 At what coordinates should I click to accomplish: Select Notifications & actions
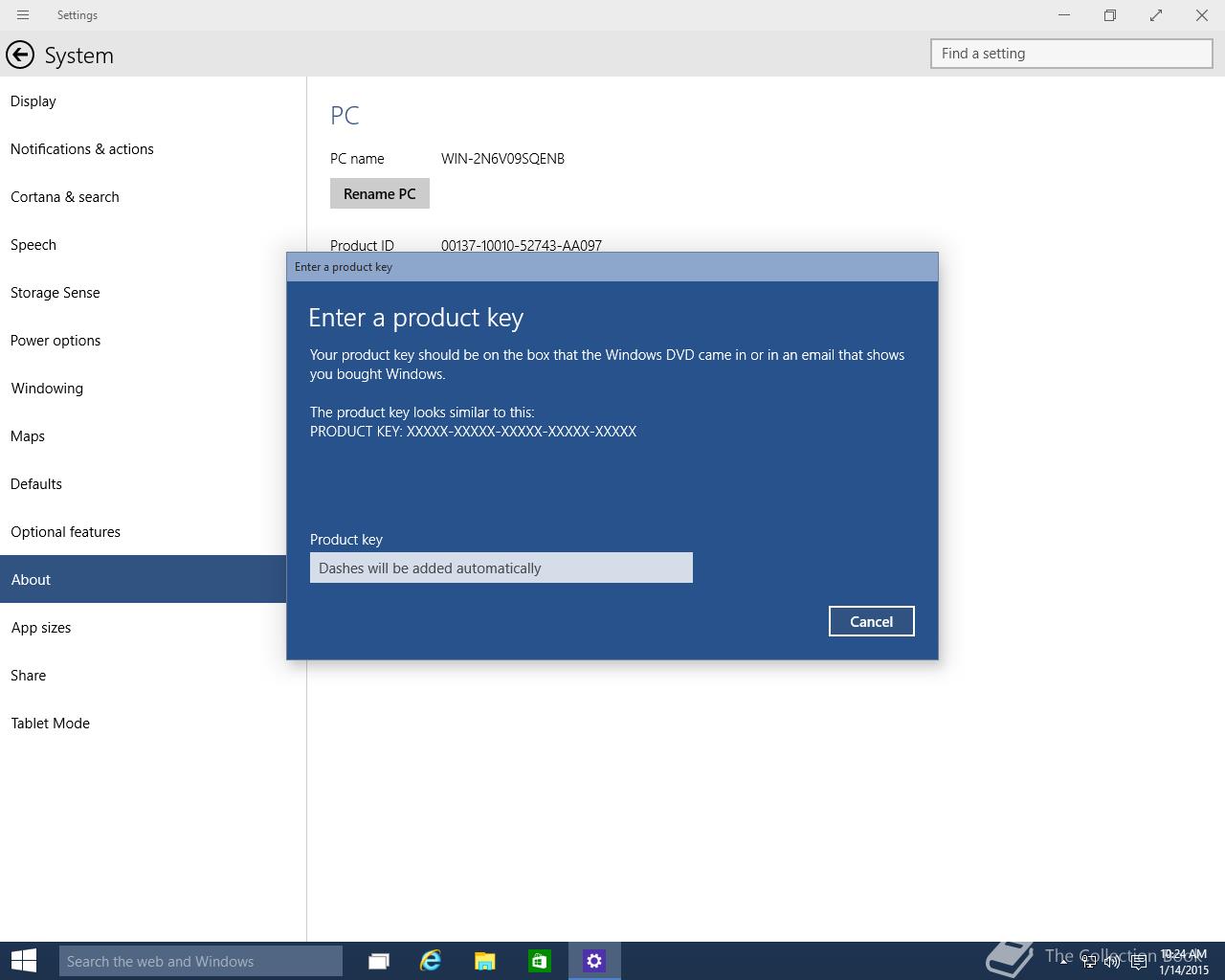click(x=153, y=148)
